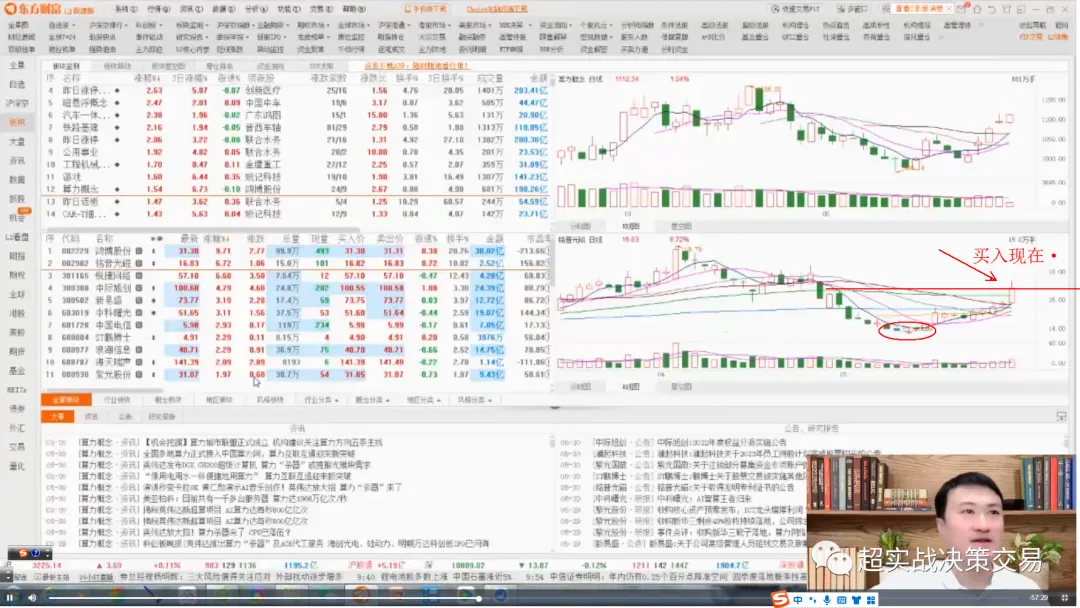Dismiss the 查看2条新消息 notification
Image resolution: width=1080 pixels, height=608 pixels.
[x=948, y=9]
